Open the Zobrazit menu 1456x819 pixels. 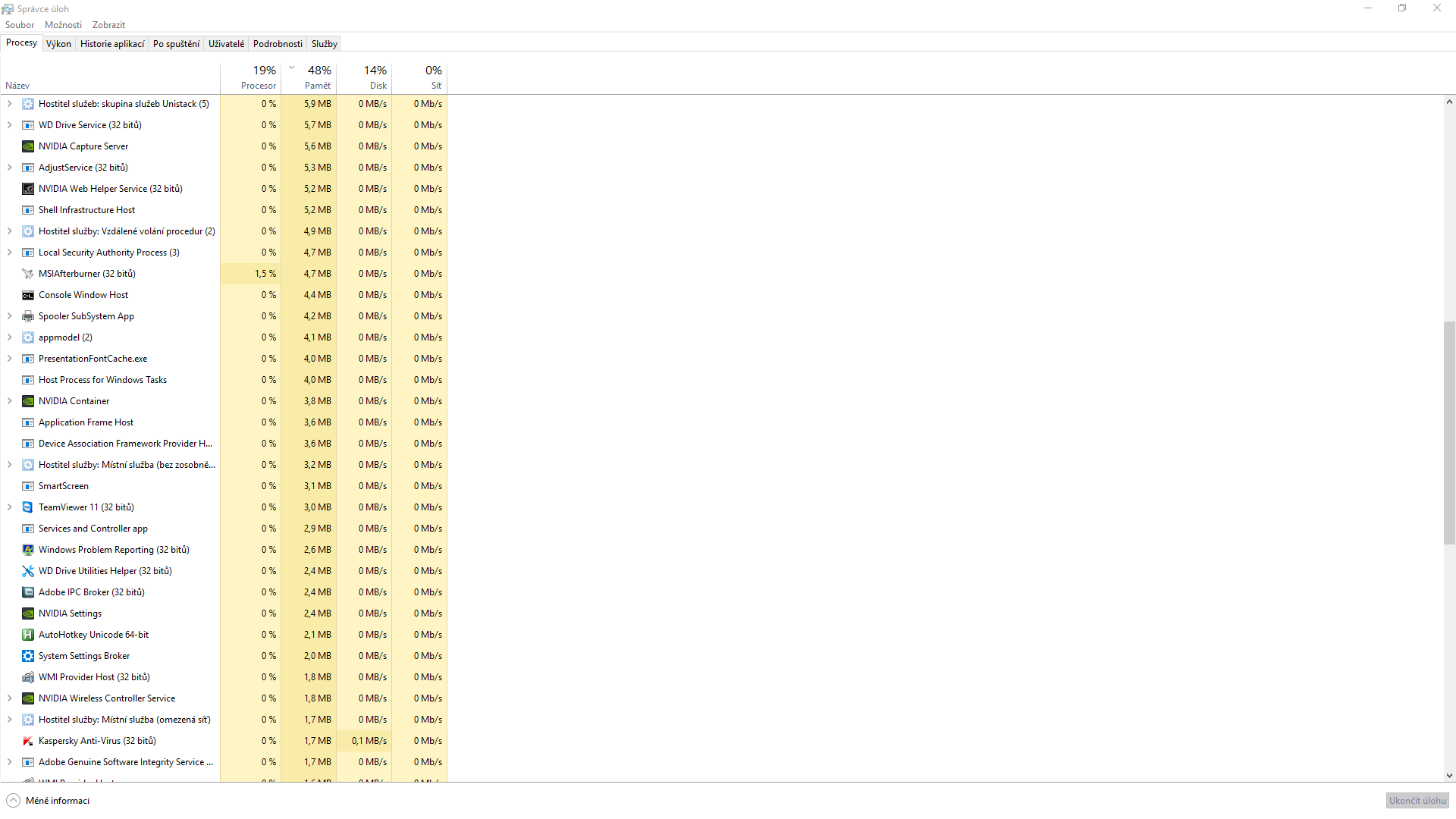(108, 25)
